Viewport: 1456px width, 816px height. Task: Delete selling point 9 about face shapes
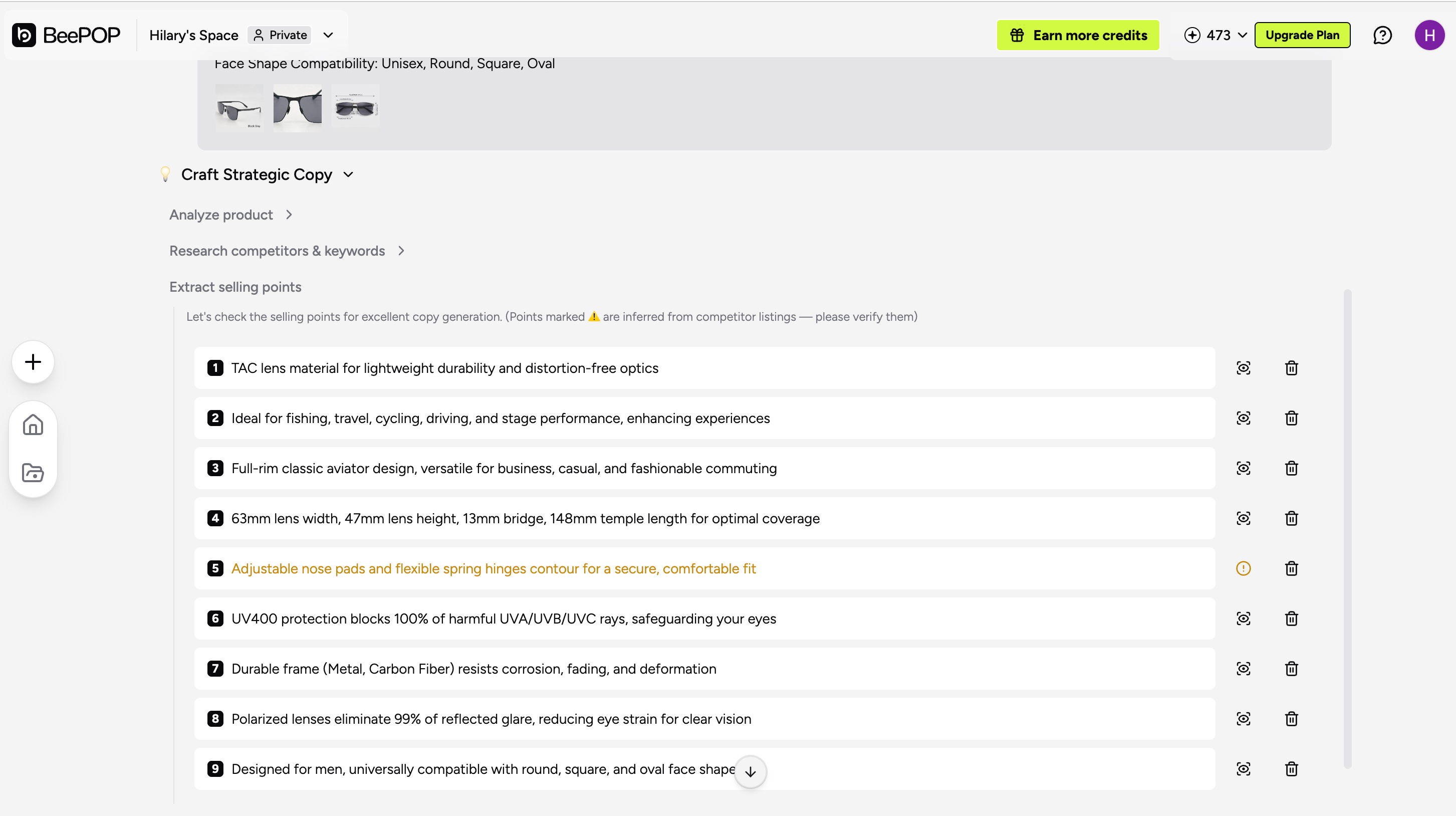click(x=1291, y=769)
